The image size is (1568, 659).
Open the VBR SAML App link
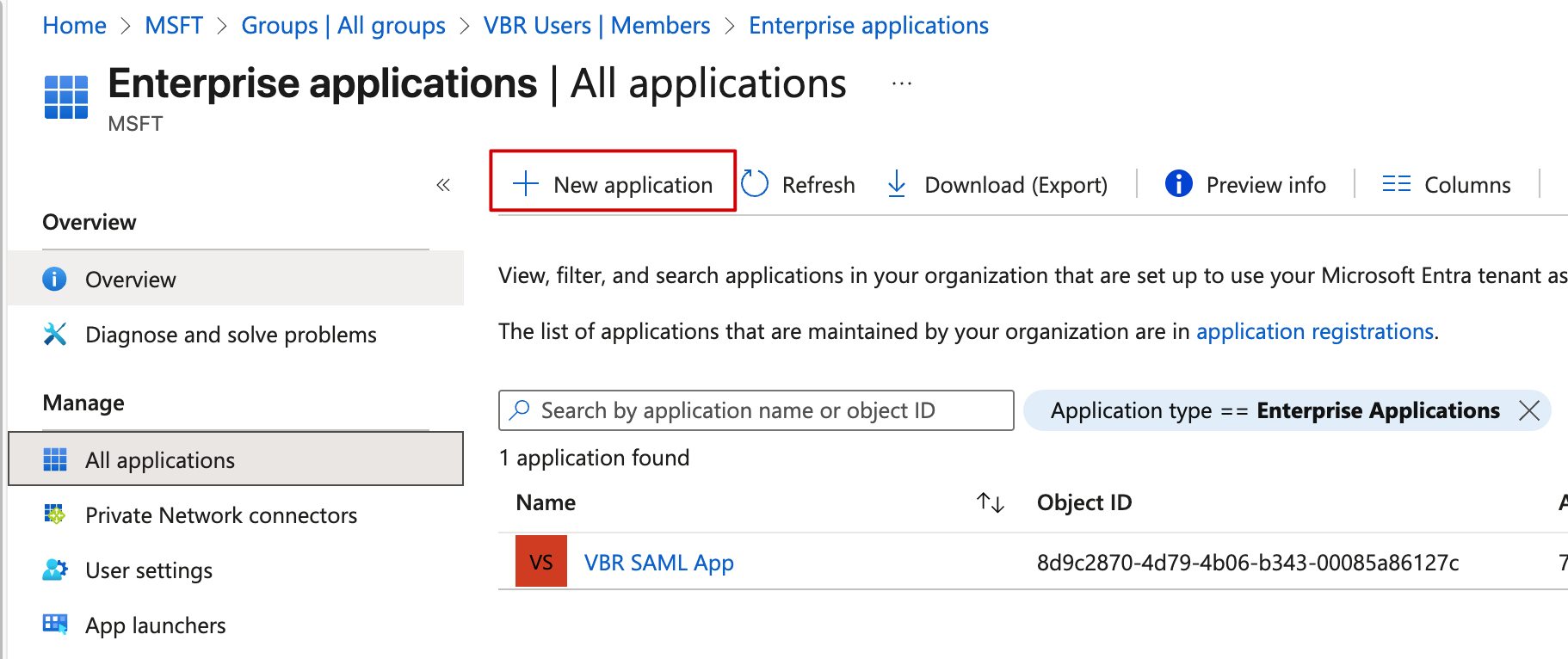pos(658,563)
